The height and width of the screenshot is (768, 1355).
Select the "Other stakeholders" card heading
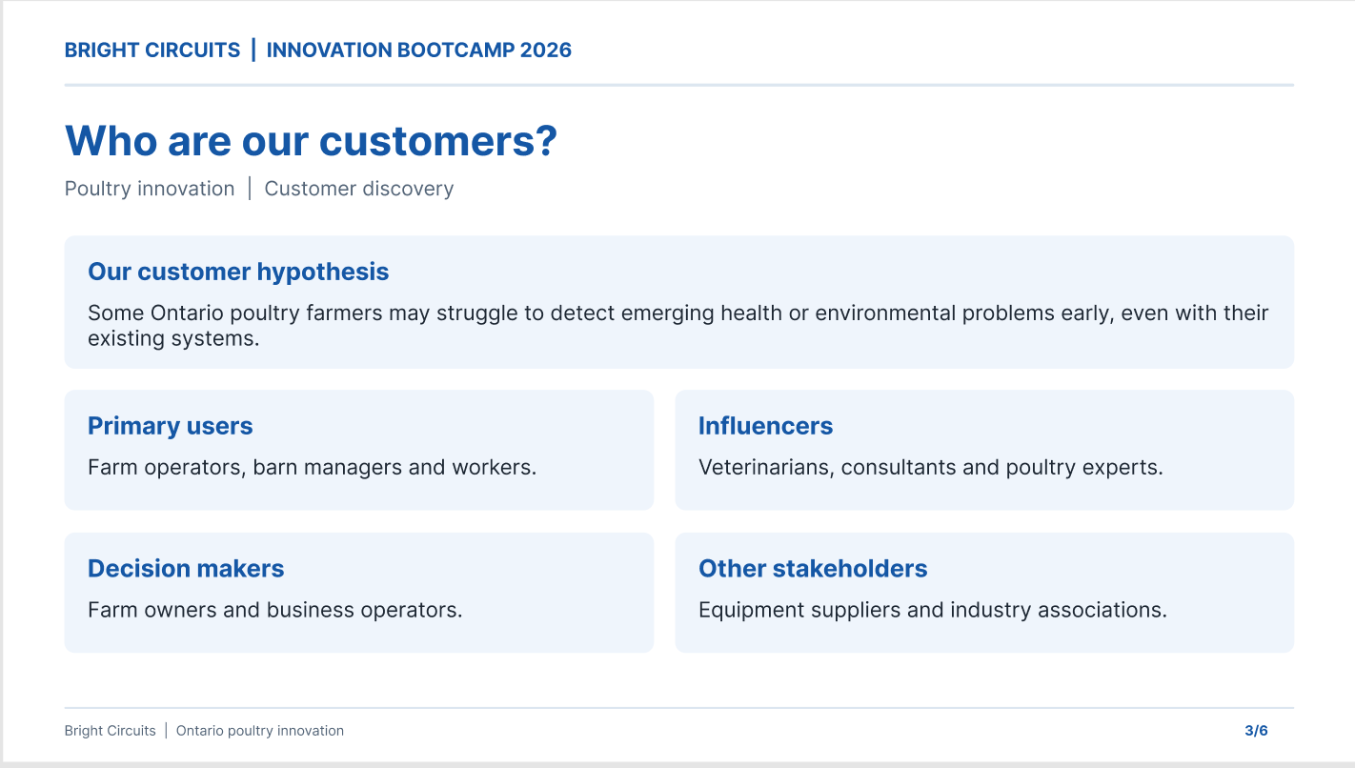[813, 568]
